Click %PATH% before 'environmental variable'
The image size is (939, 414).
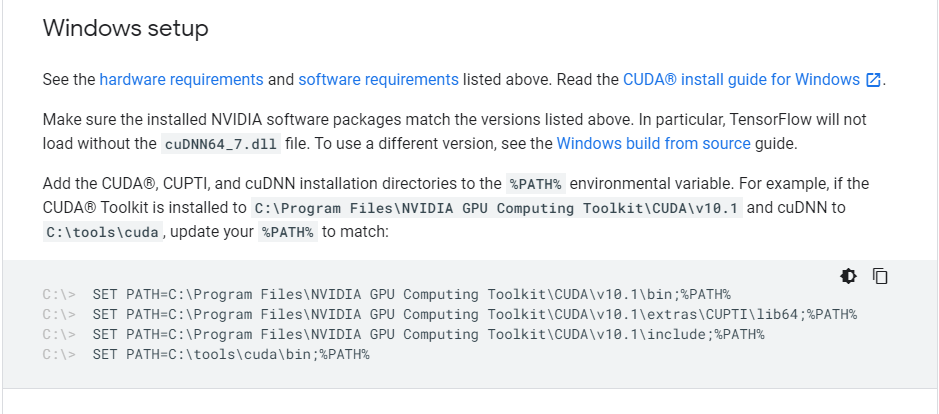click(536, 184)
